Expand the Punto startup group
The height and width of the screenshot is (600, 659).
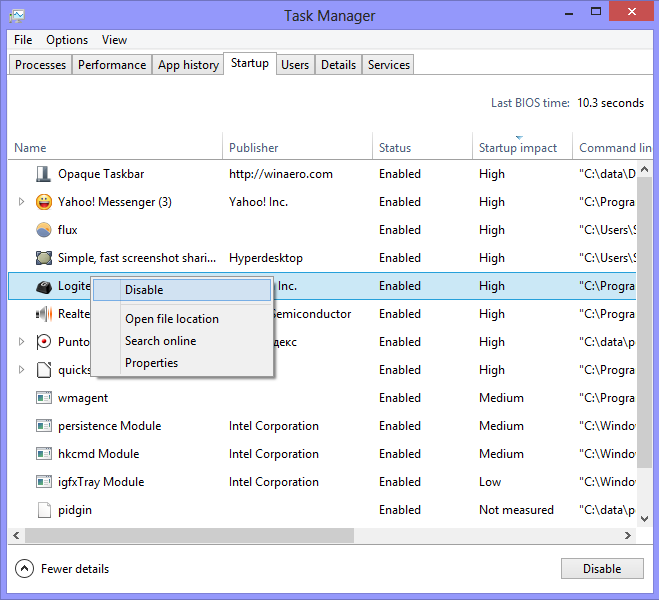pyautogui.click(x=21, y=342)
